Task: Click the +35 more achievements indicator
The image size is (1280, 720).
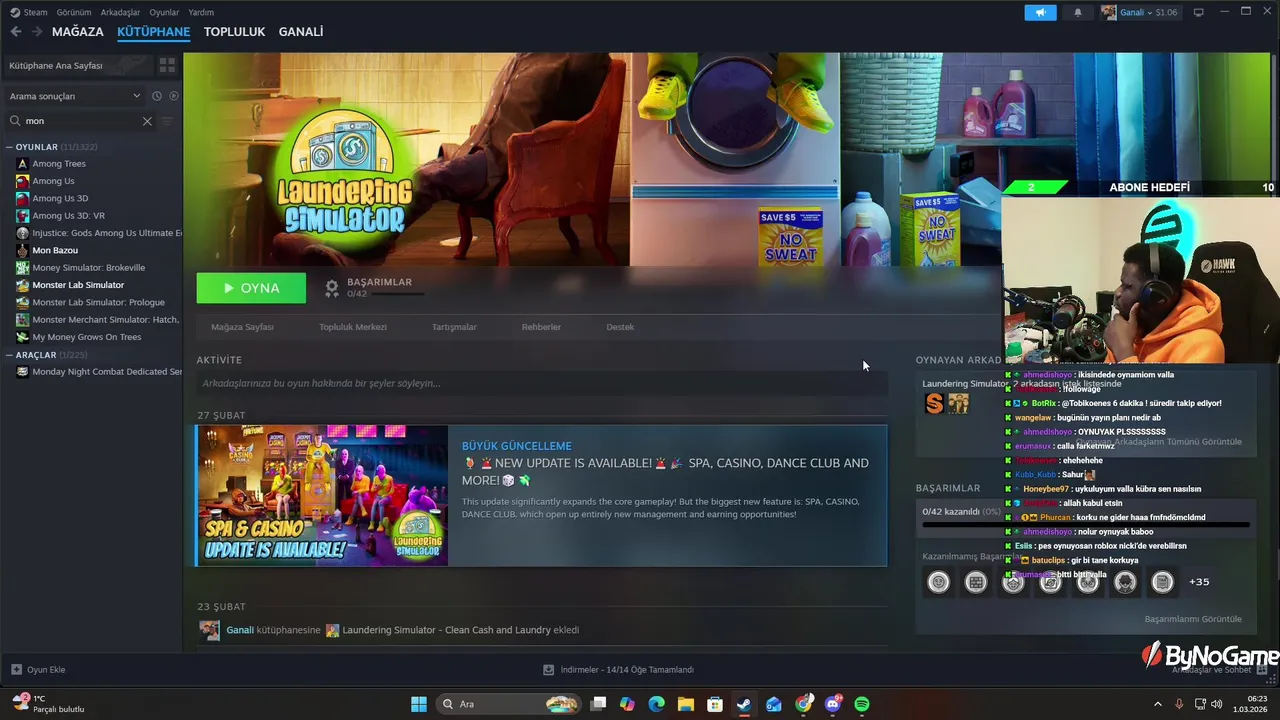Action: [x=1199, y=582]
